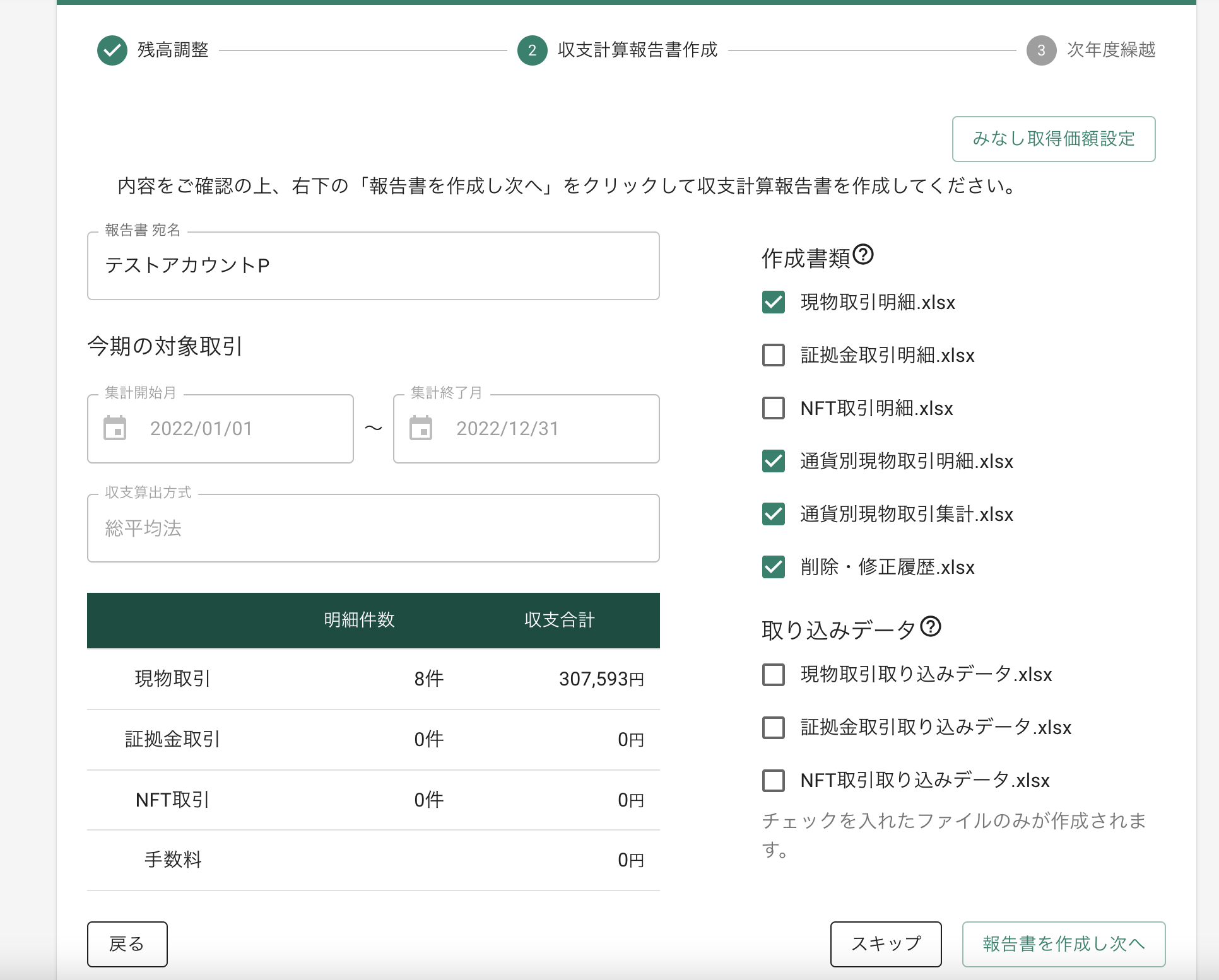Click the みなし取得価額設定 button

1053,139
